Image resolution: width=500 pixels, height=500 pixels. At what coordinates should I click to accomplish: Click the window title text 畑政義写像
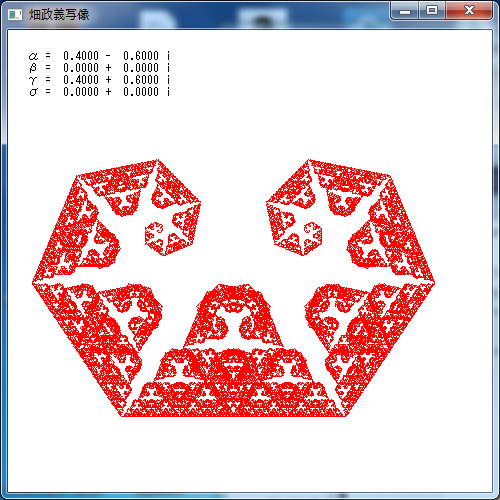point(59,14)
